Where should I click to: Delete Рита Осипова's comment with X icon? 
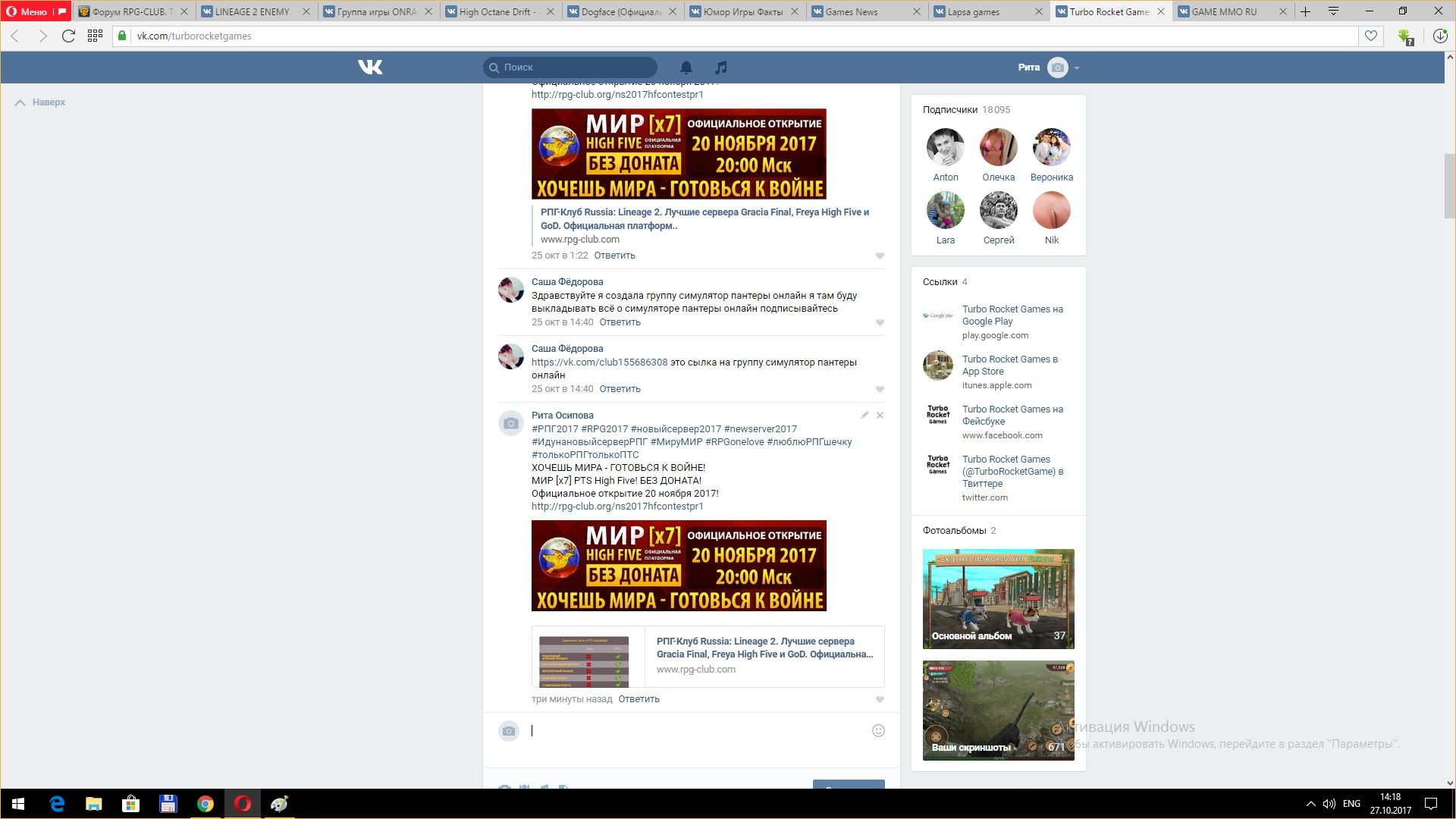(x=880, y=415)
